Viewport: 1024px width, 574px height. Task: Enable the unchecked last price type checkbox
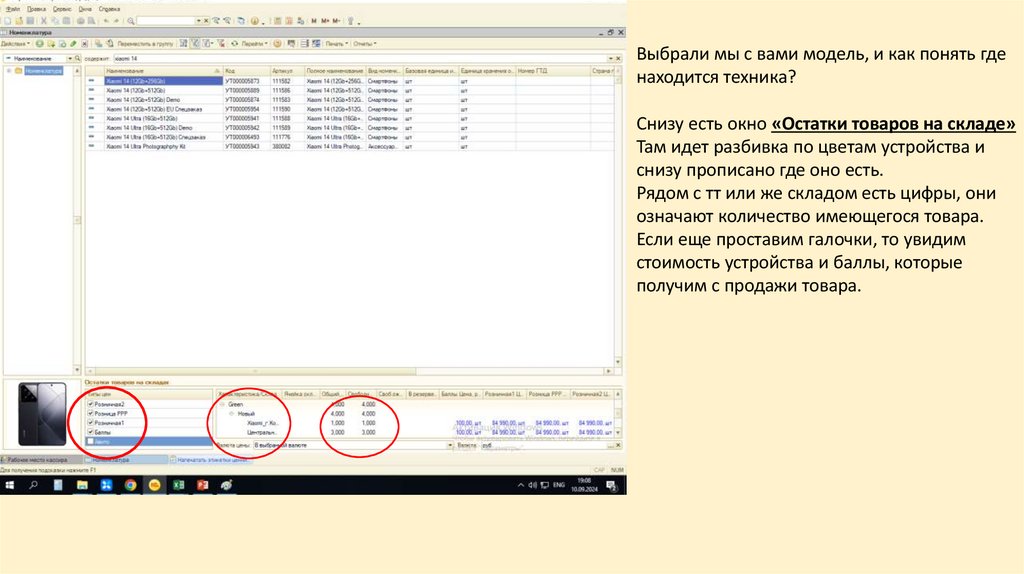pos(90,441)
